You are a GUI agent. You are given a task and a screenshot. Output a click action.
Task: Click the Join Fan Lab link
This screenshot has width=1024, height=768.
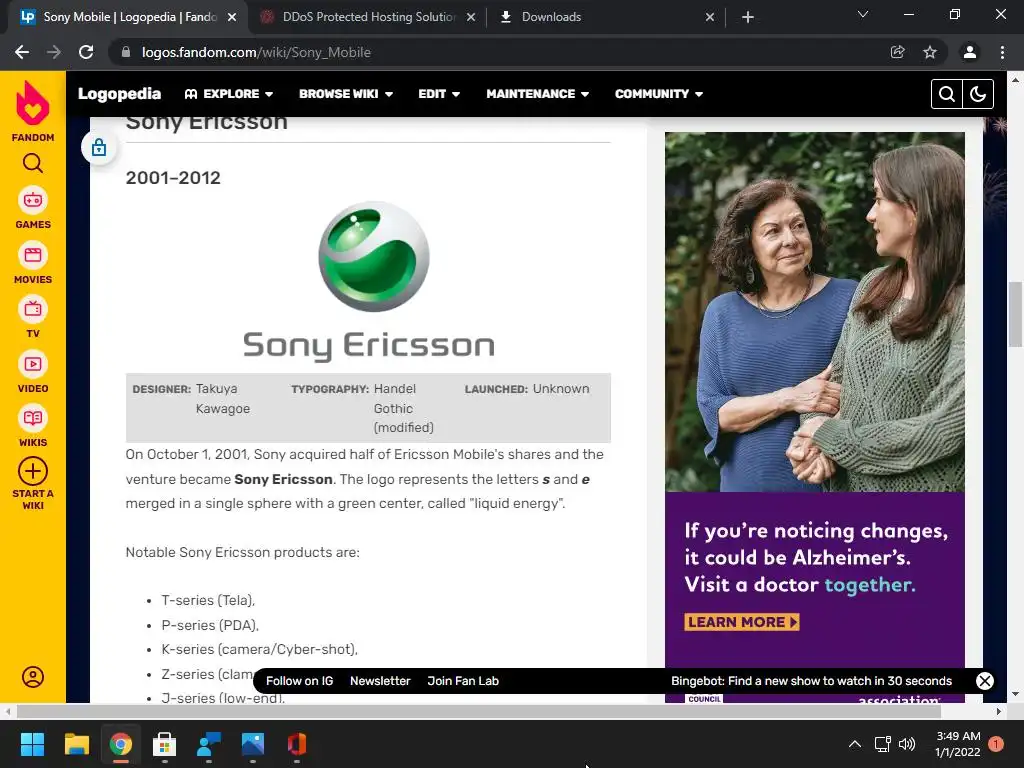pos(463,681)
